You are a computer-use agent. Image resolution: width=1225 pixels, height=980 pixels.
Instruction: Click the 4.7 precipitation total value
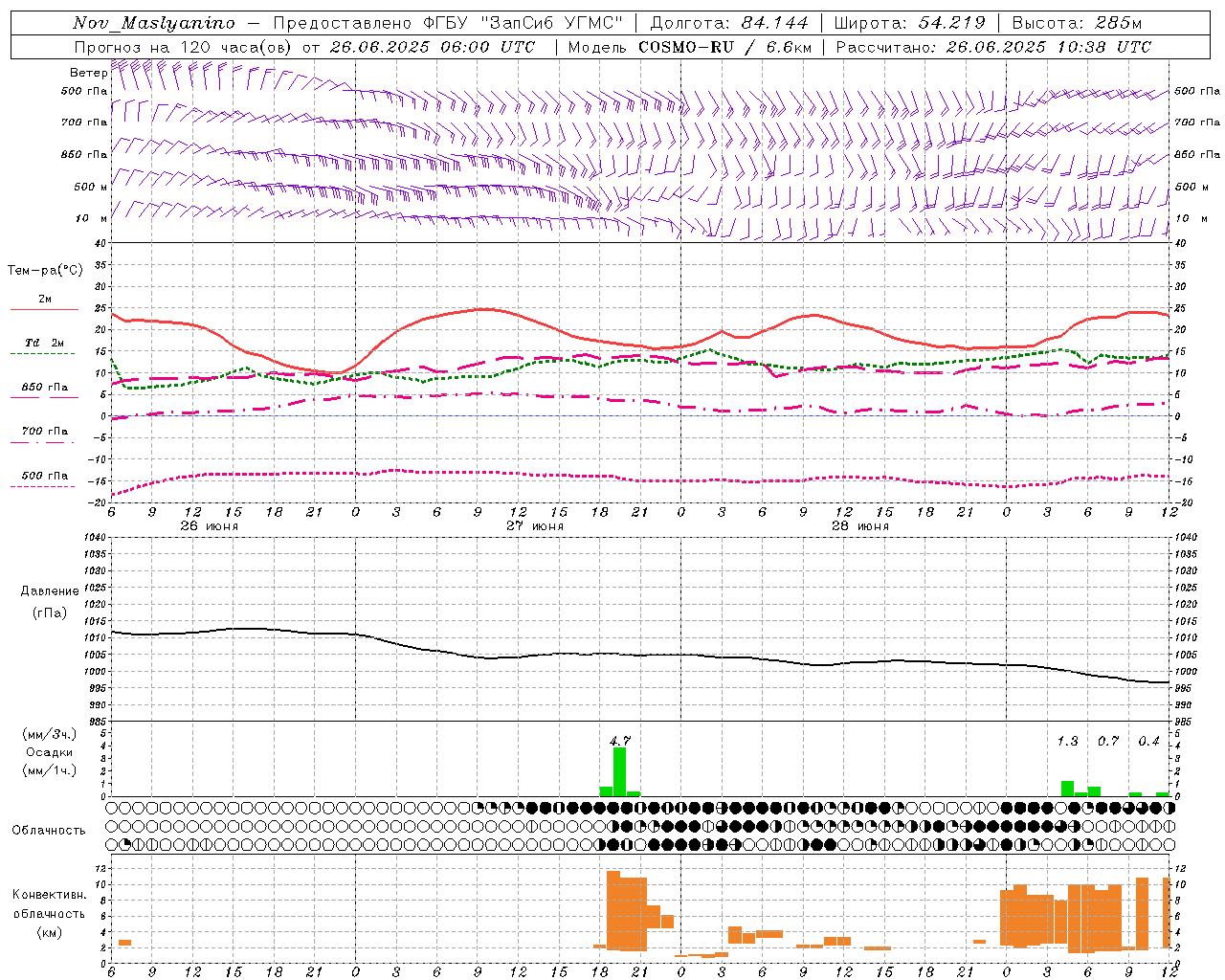tap(619, 741)
